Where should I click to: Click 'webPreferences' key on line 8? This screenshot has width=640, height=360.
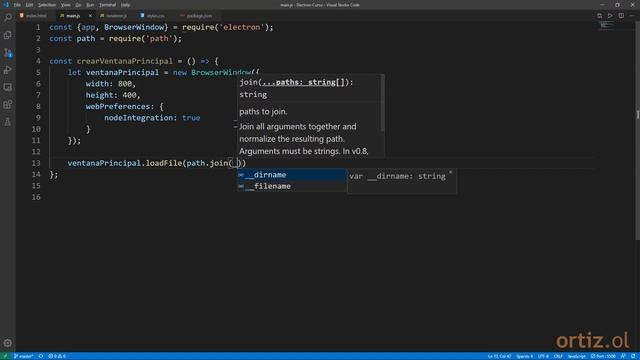point(118,107)
